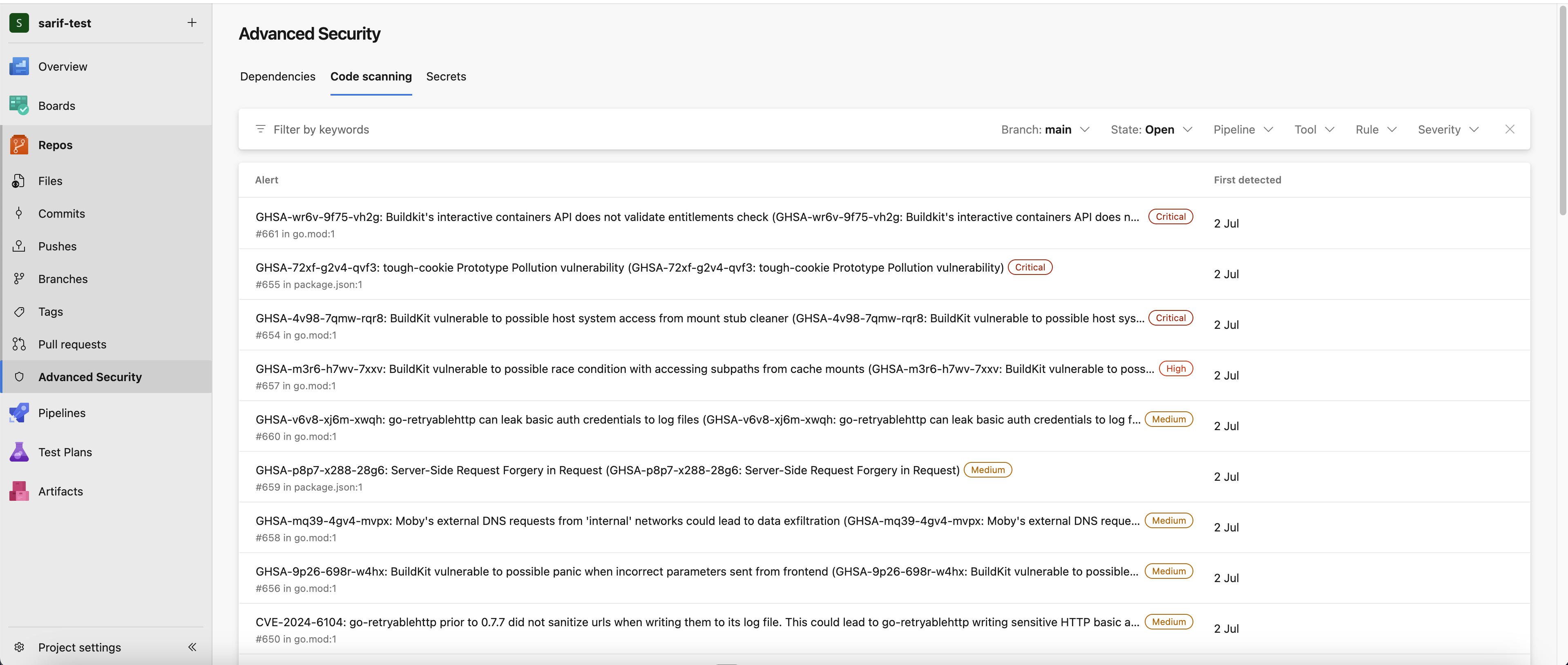Select the Commits icon
Image resolution: width=1568 pixels, height=665 pixels.
tap(19, 214)
